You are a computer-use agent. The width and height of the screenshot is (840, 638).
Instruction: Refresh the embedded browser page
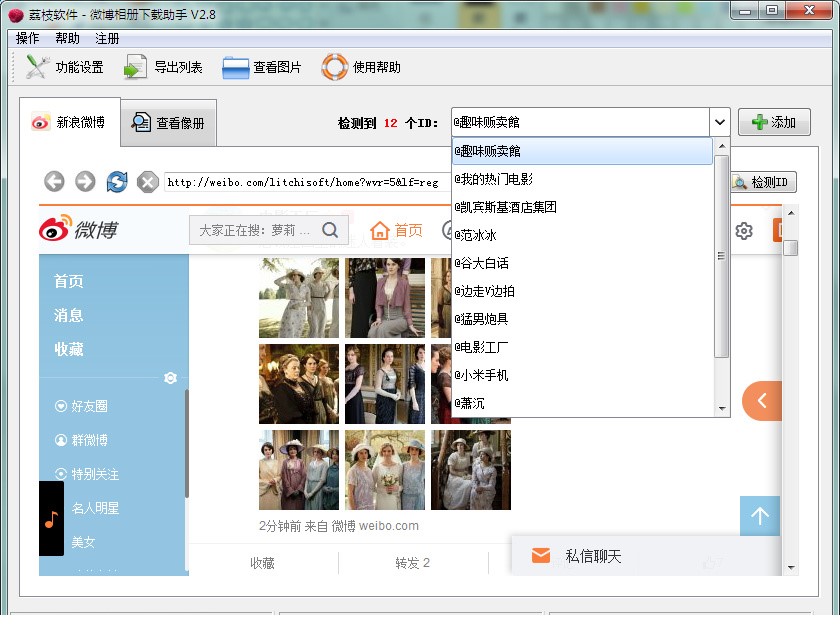click(117, 182)
